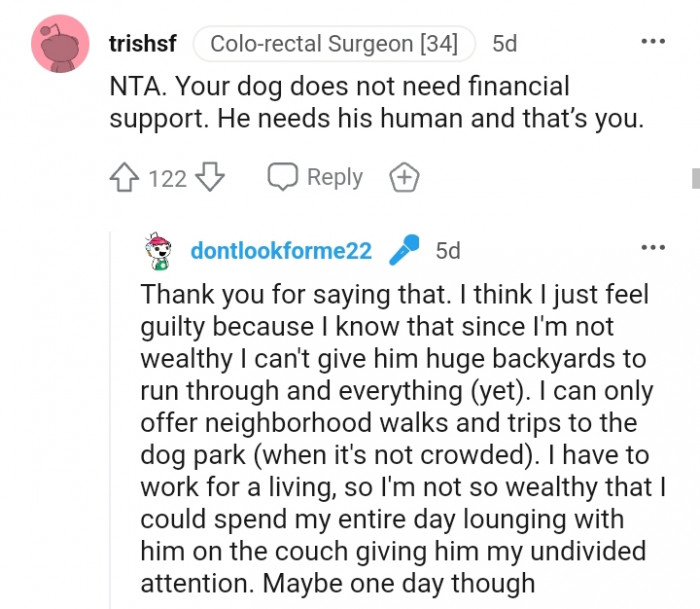Click the 122 vote score
This screenshot has height=609, width=700.
(167, 178)
